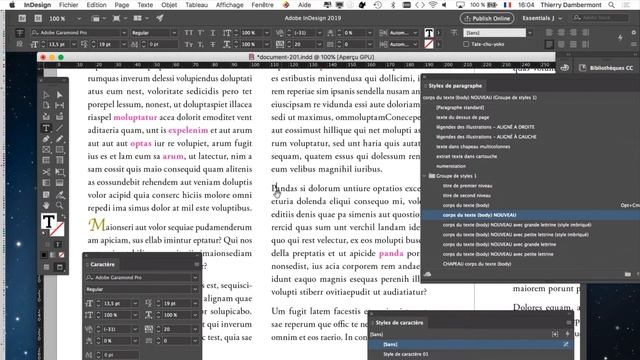
Task: Open the [Sans] character style dropdown
Action: click(x=530, y=33)
